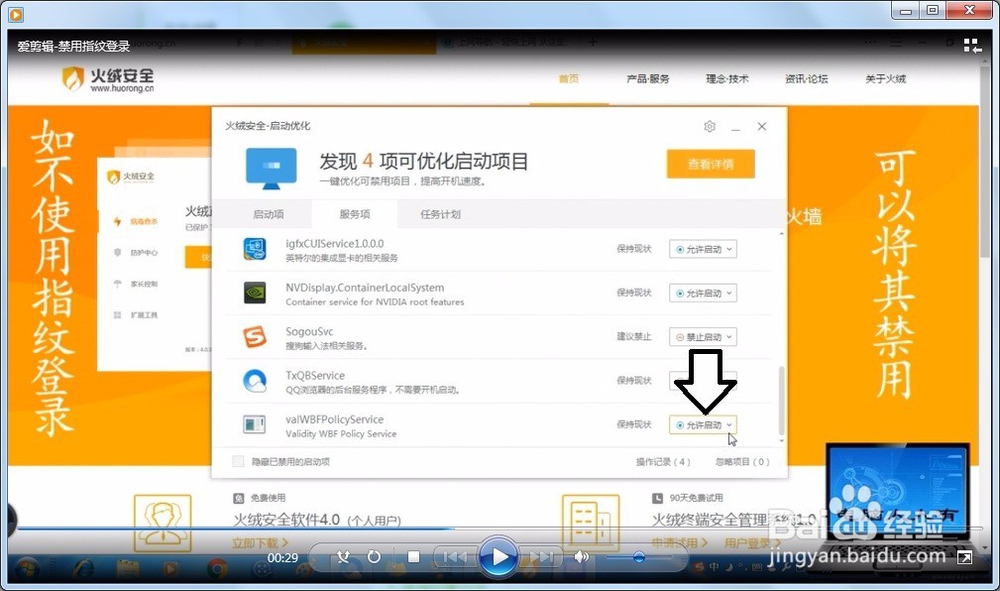Screen dimensions: 1000x591
Task: Open the valWBFPolicyService startup action dropdown
Action: [703, 425]
